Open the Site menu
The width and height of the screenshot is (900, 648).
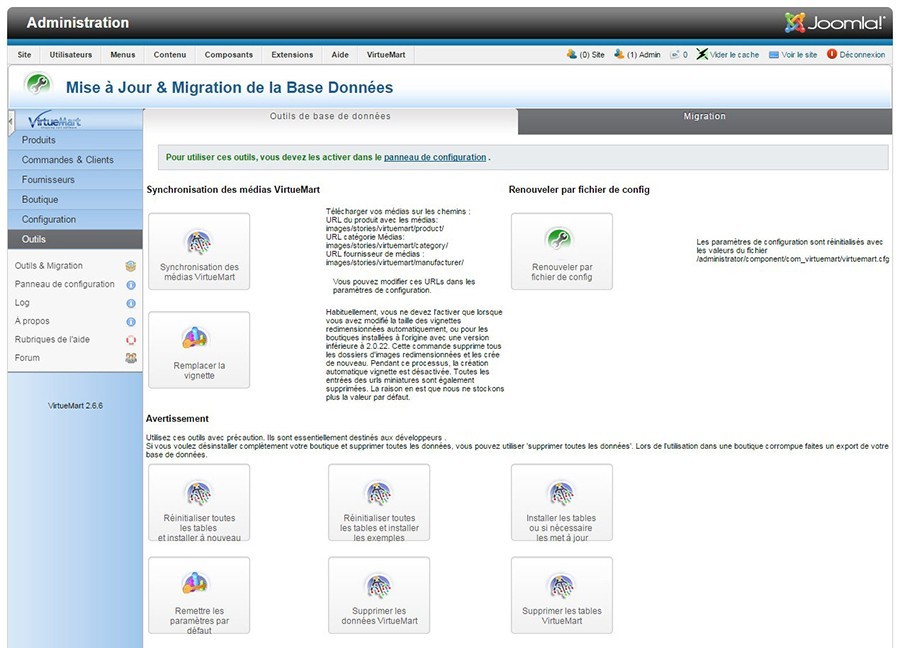24,55
